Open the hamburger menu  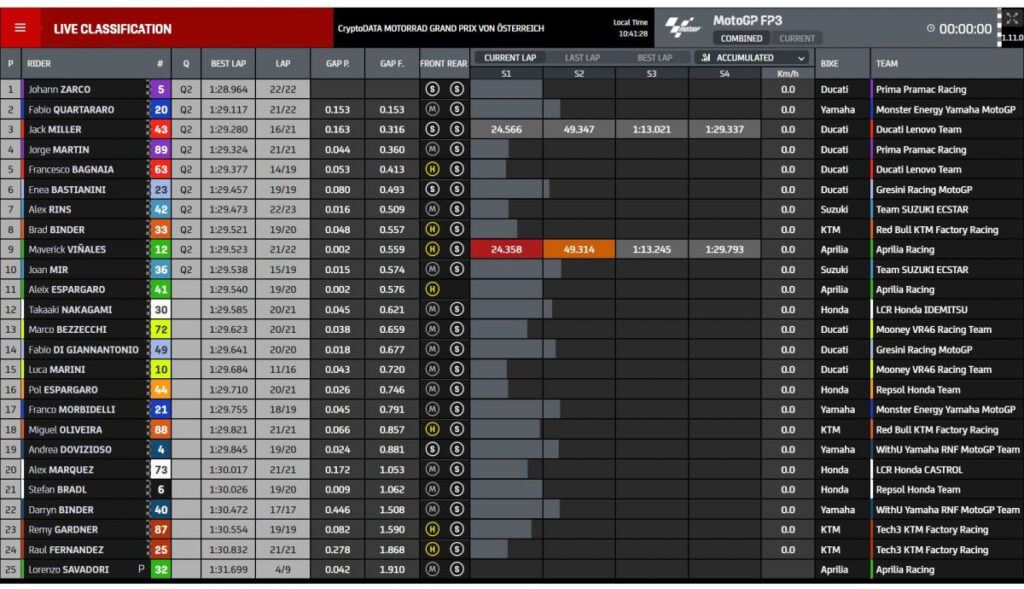click(x=20, y=28)
